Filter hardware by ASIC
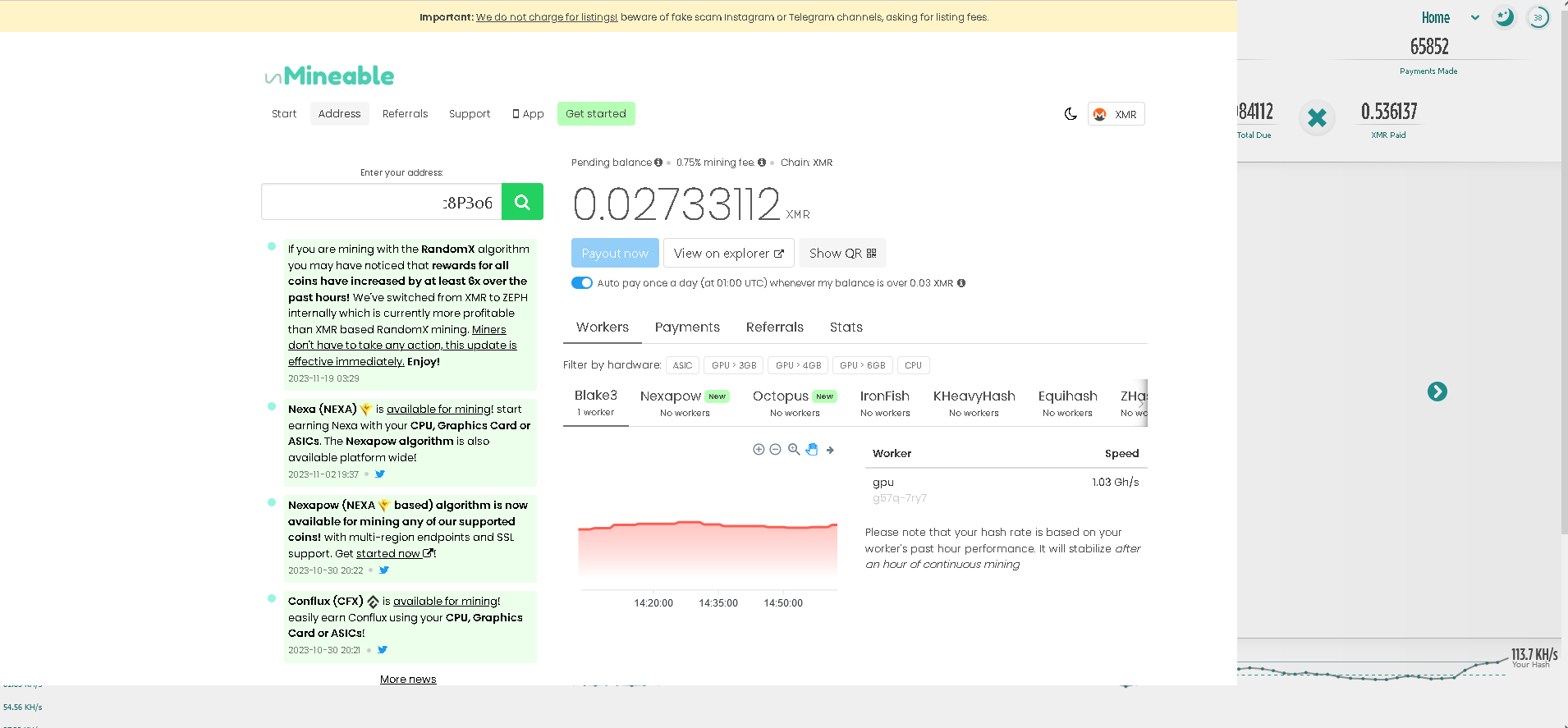 (682, 365)
